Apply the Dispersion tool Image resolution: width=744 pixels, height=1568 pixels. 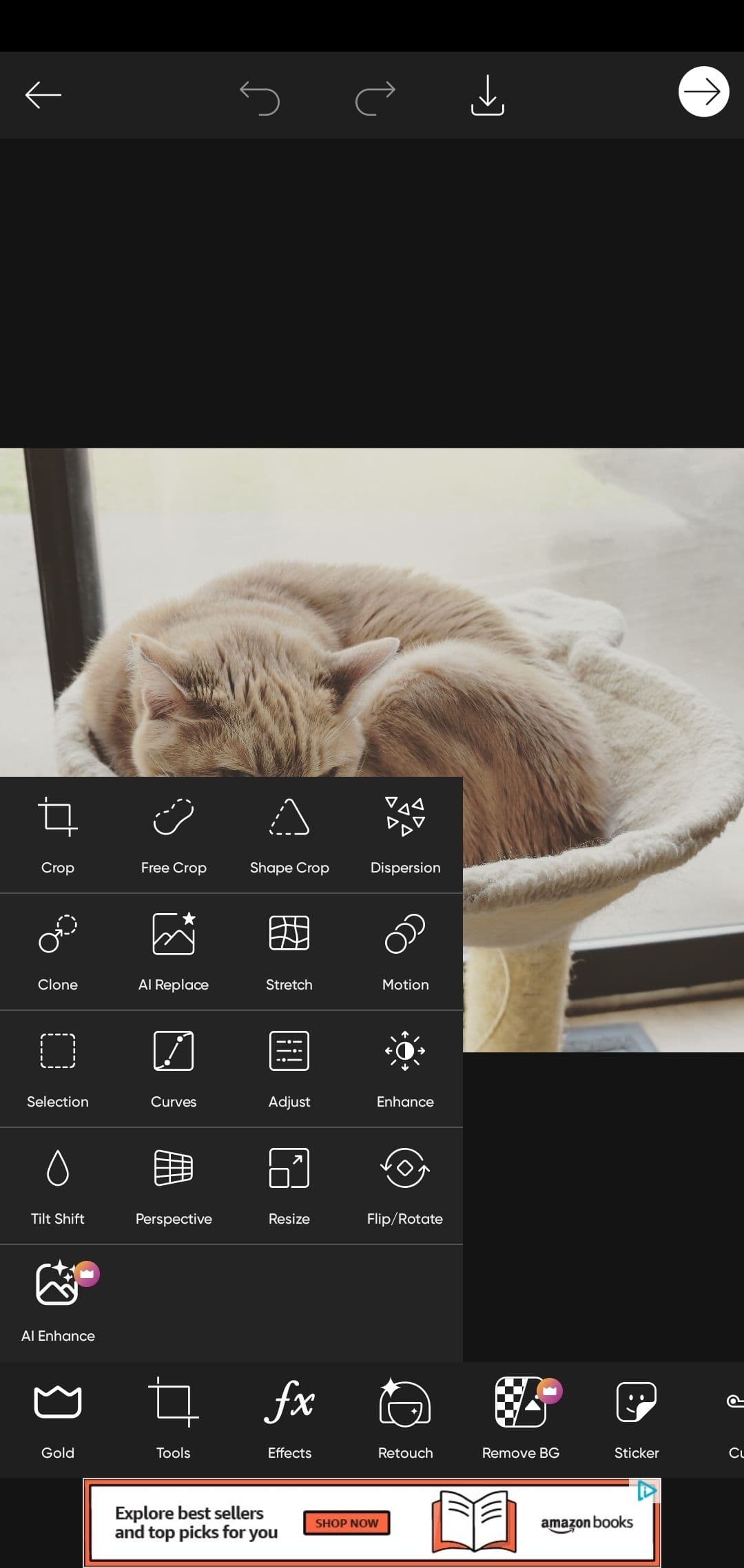405,835
